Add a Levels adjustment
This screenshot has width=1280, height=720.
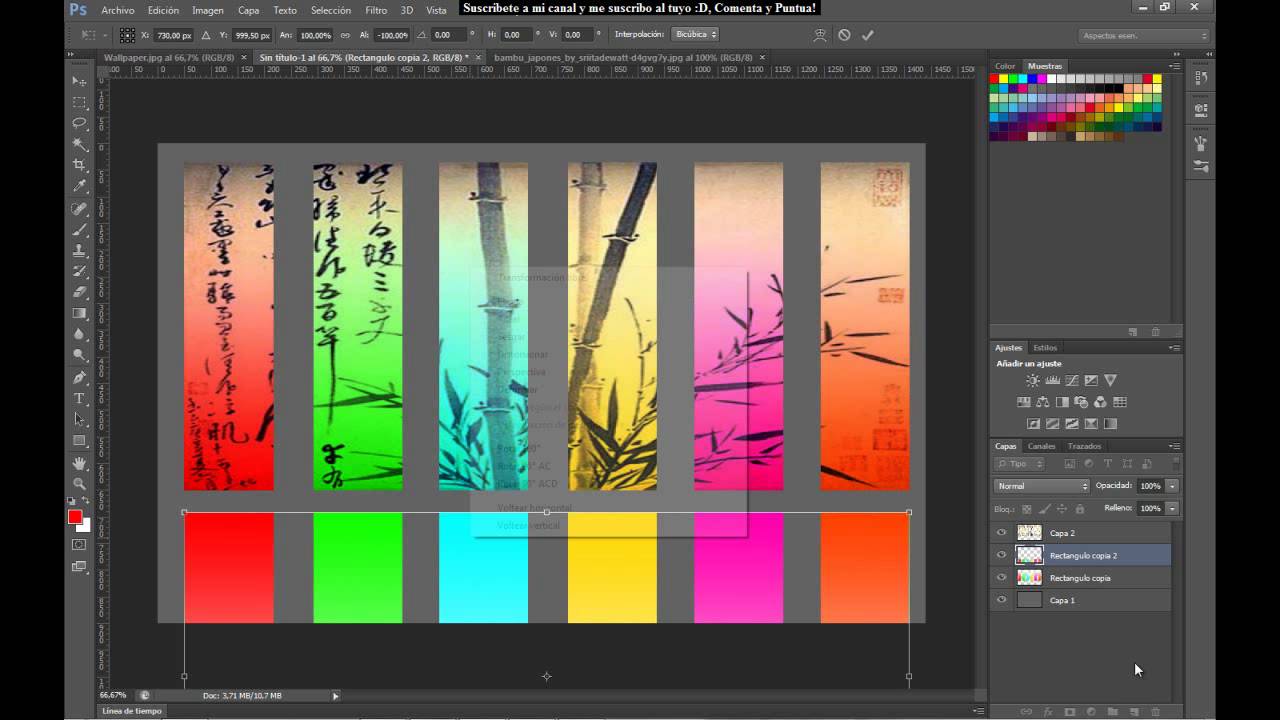coord(1052,381)
